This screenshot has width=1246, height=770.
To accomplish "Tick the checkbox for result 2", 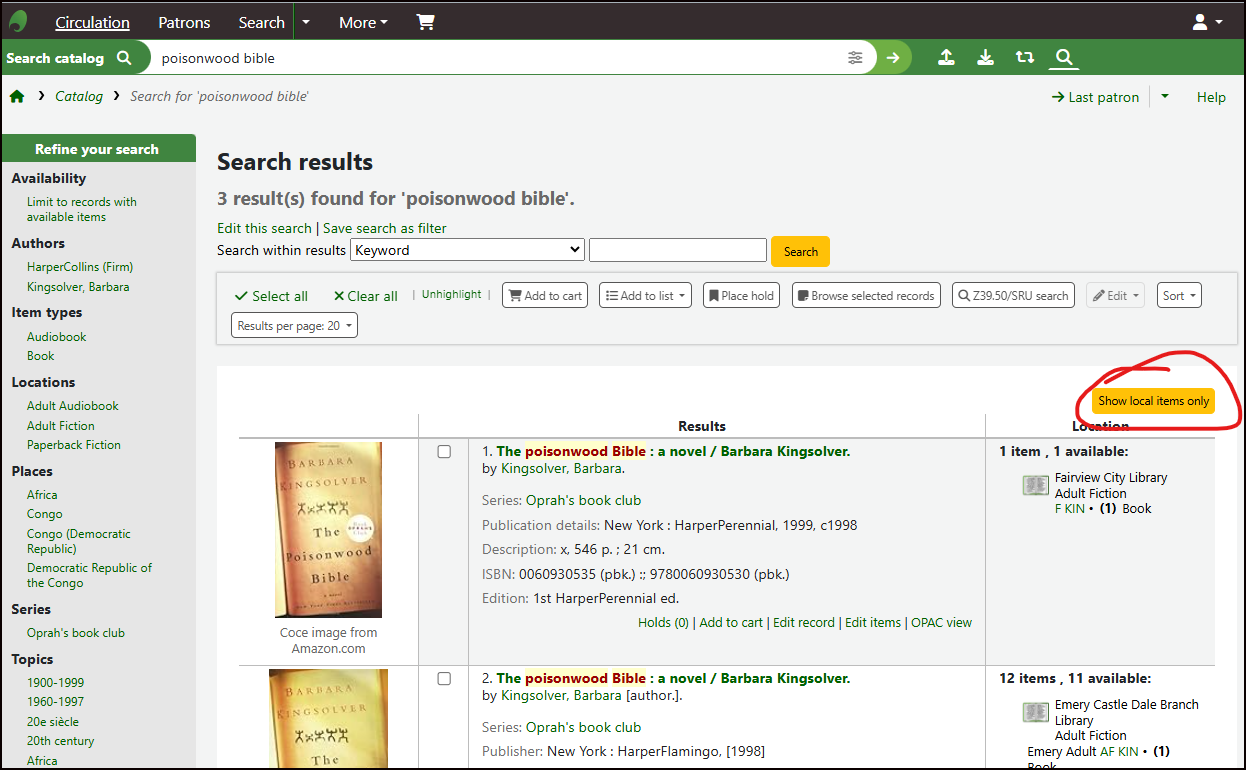I will point(445,679).
